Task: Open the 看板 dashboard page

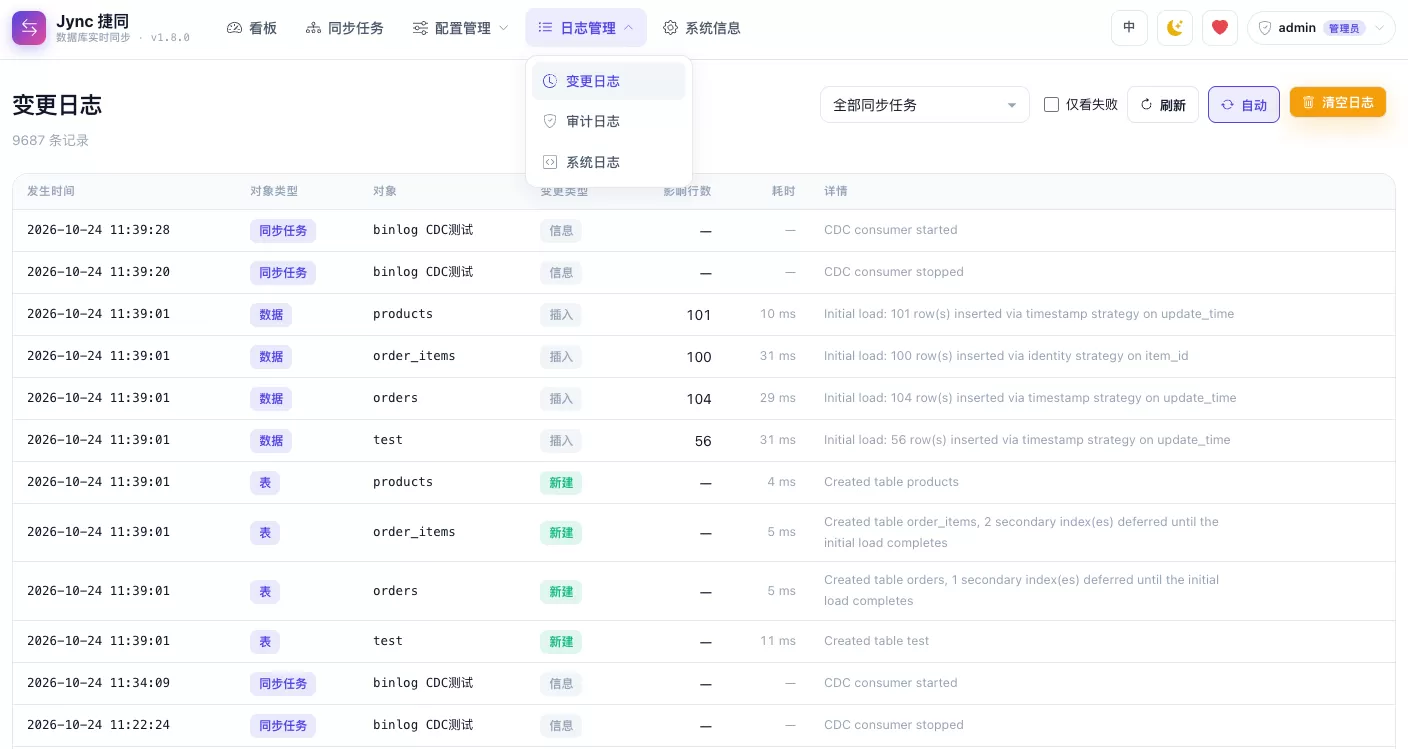Action: (252, 28)
